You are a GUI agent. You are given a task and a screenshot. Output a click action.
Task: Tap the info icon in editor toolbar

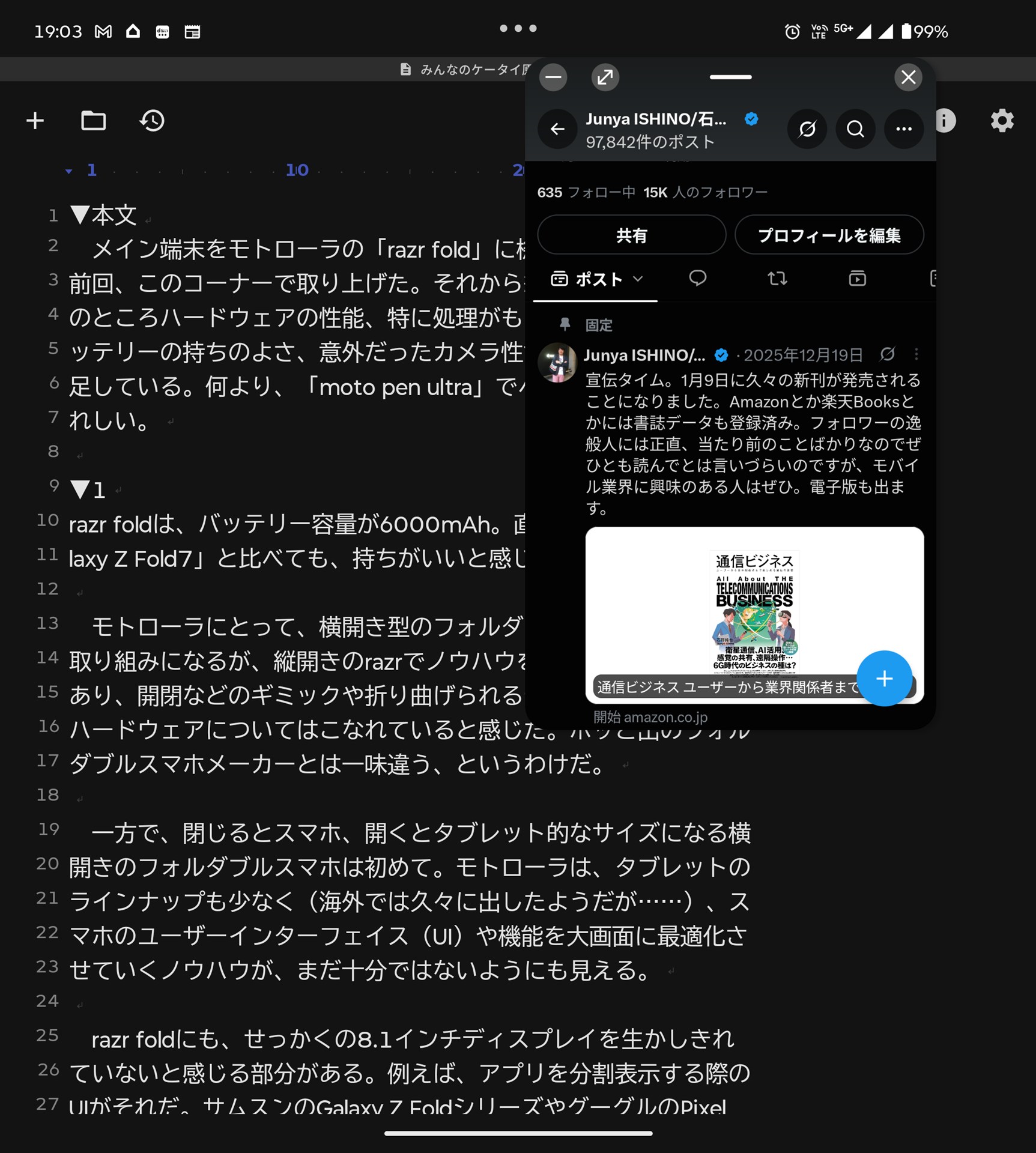(x=945, y=121)
